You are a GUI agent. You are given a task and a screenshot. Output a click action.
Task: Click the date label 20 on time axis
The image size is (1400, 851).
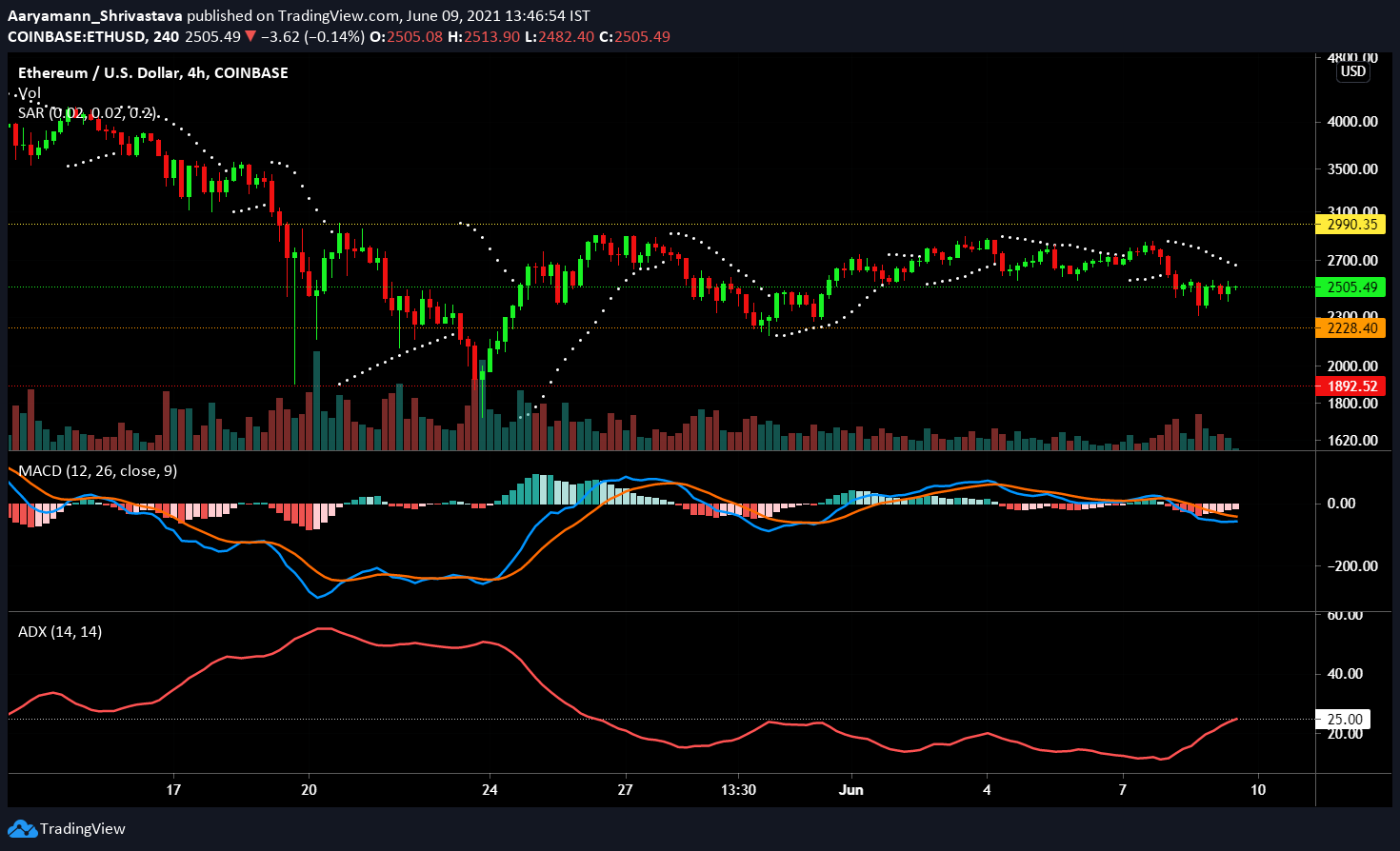click(309, 790)
